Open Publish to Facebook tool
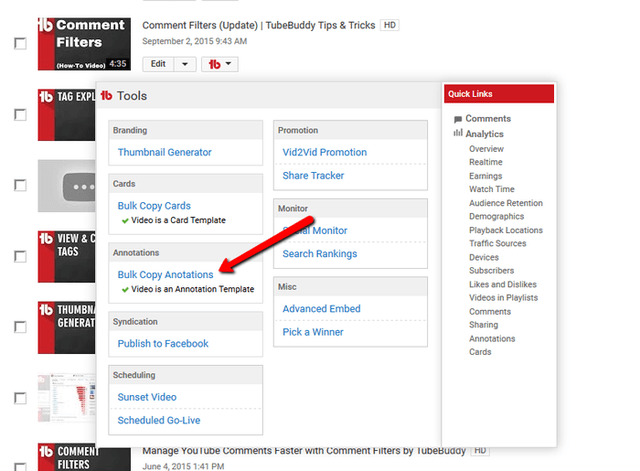640x471 pixels. [163, 344]
